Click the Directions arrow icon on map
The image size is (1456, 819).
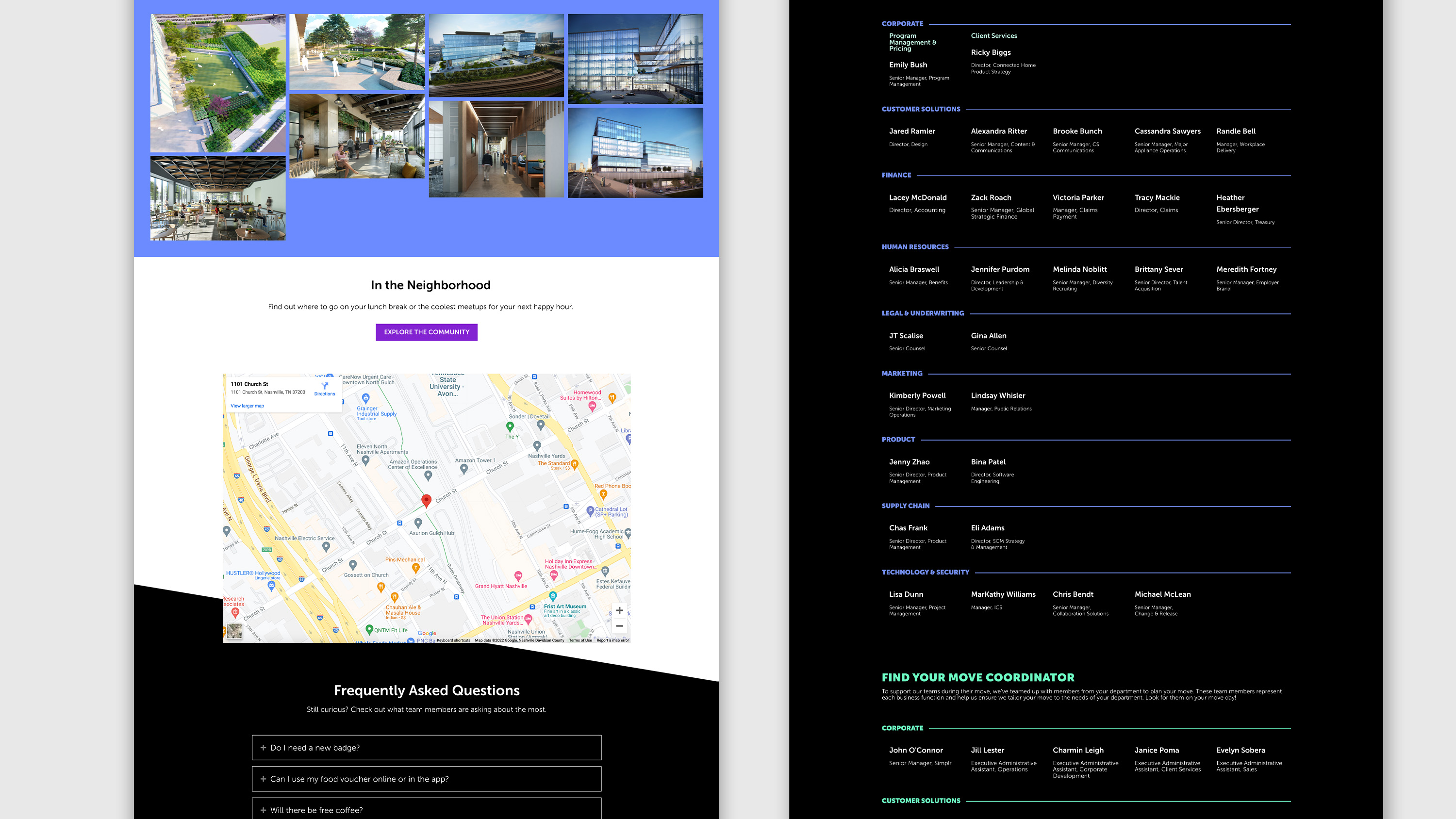pos(324,386)
